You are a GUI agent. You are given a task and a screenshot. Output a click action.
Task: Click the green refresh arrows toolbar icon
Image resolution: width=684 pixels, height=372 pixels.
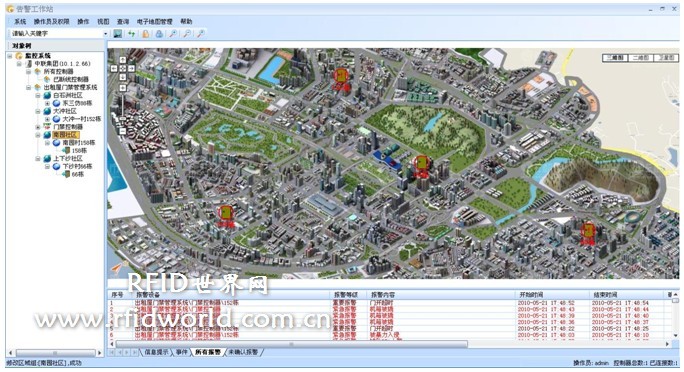131,34
